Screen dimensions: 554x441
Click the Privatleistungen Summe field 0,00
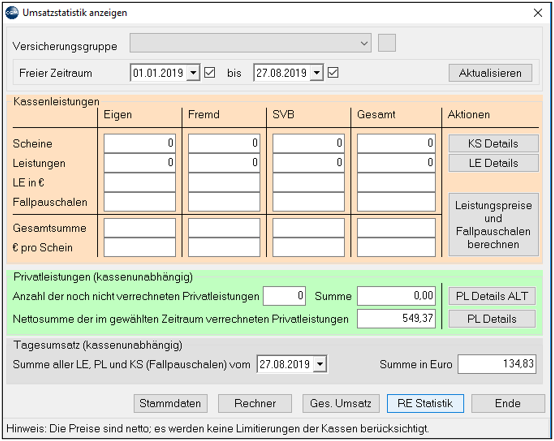[x=396, y=296]
